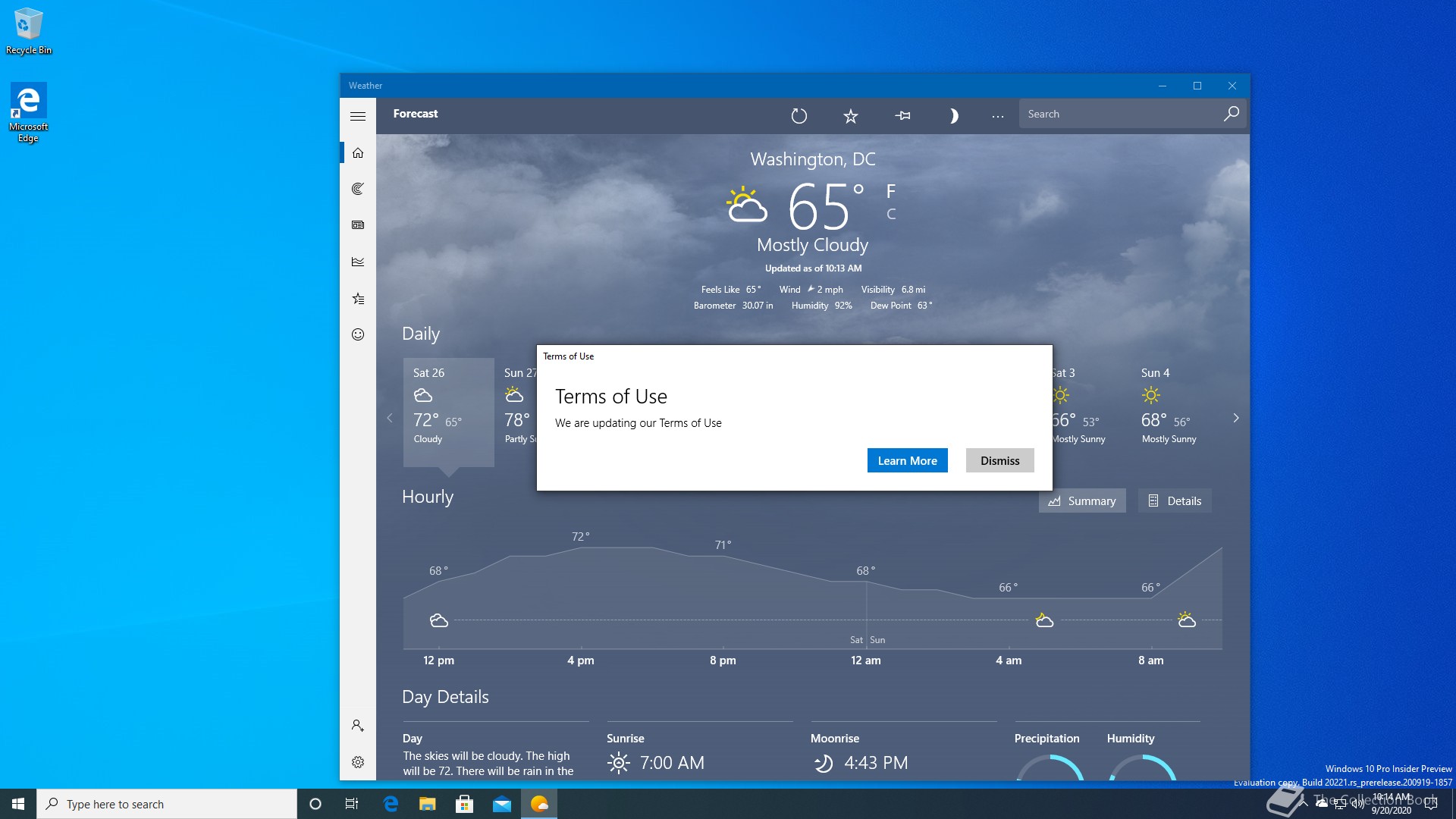This screenshot has width=1456, height=819.
Task: Open the News icon in the sidebar
Action: 358,225
